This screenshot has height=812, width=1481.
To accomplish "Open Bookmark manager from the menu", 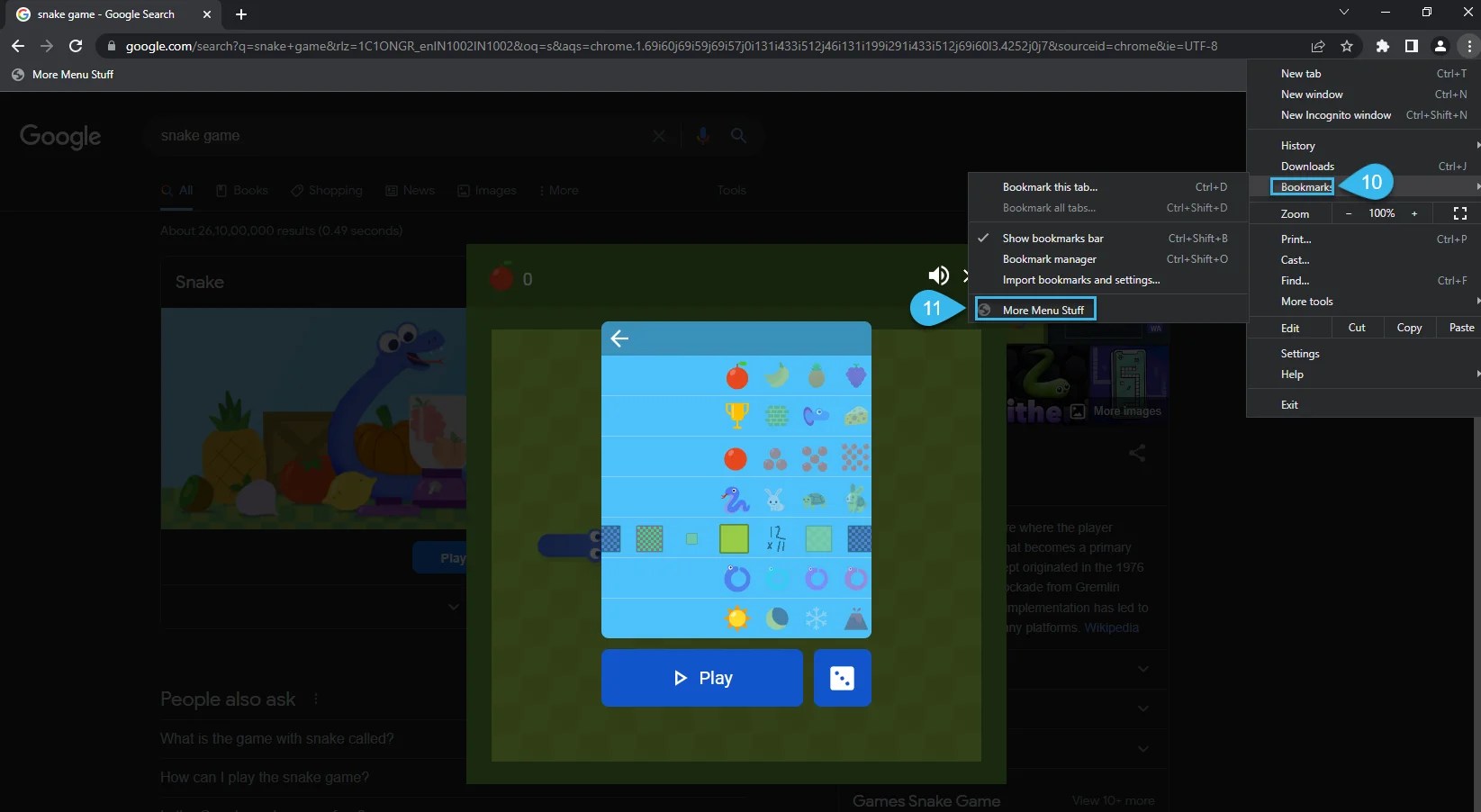I will 1049,259.
